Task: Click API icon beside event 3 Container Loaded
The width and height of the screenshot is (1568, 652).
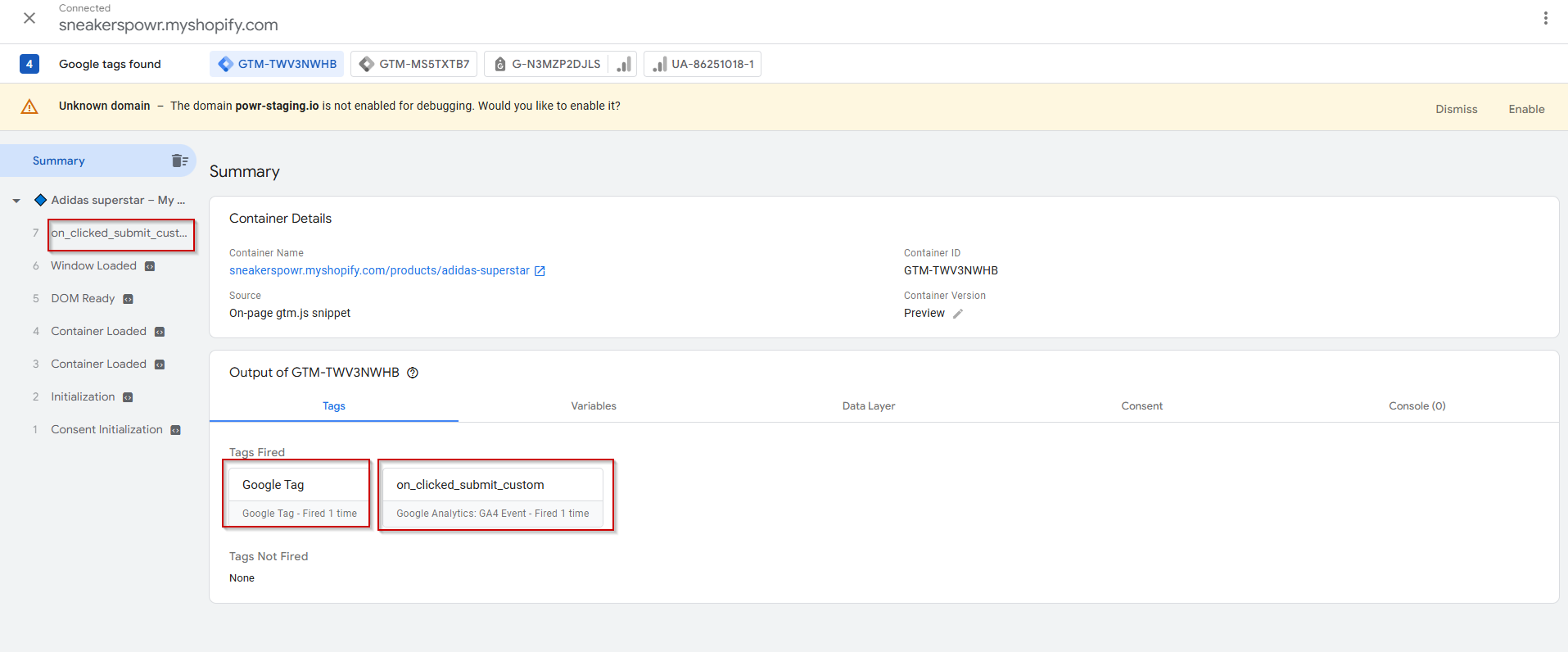Action: [160, 364]
